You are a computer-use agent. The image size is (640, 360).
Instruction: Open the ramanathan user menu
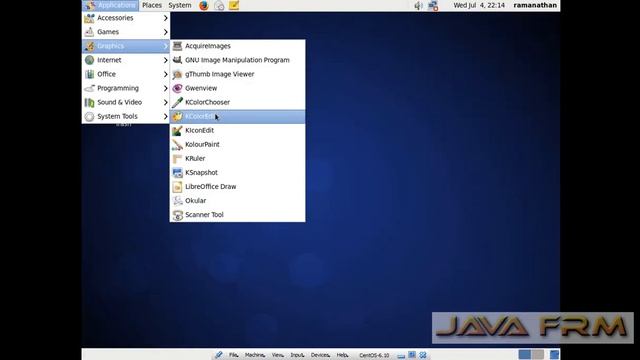pos(535,5)
